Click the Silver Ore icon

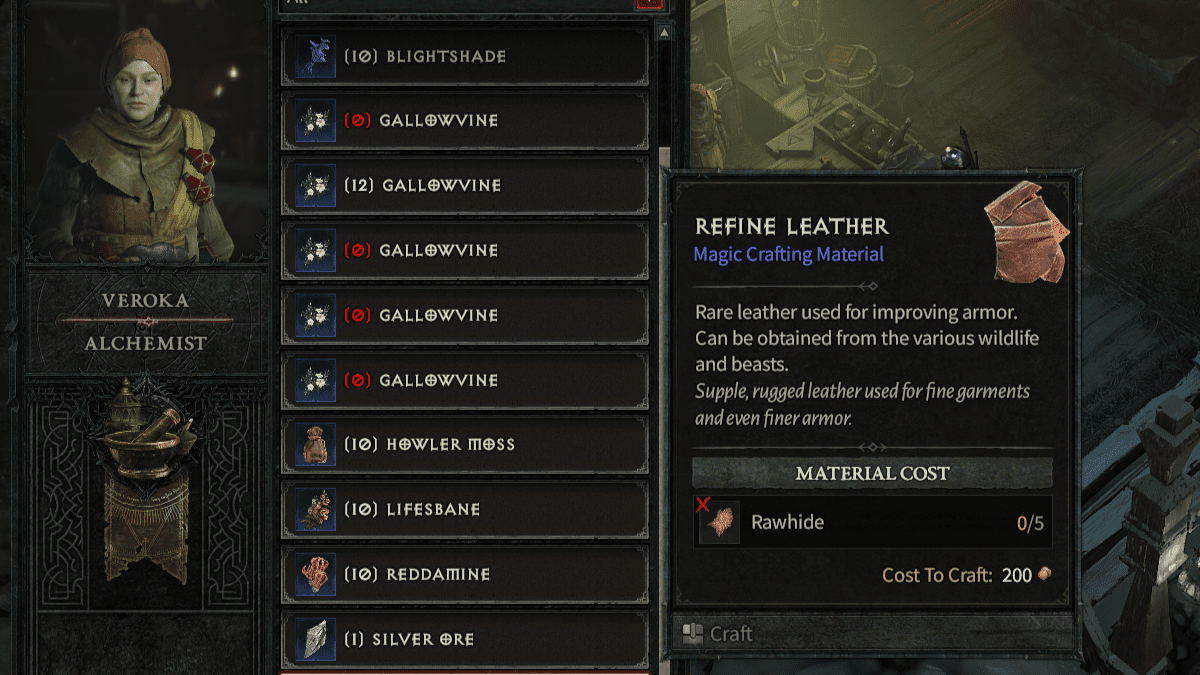coord(316,639)
